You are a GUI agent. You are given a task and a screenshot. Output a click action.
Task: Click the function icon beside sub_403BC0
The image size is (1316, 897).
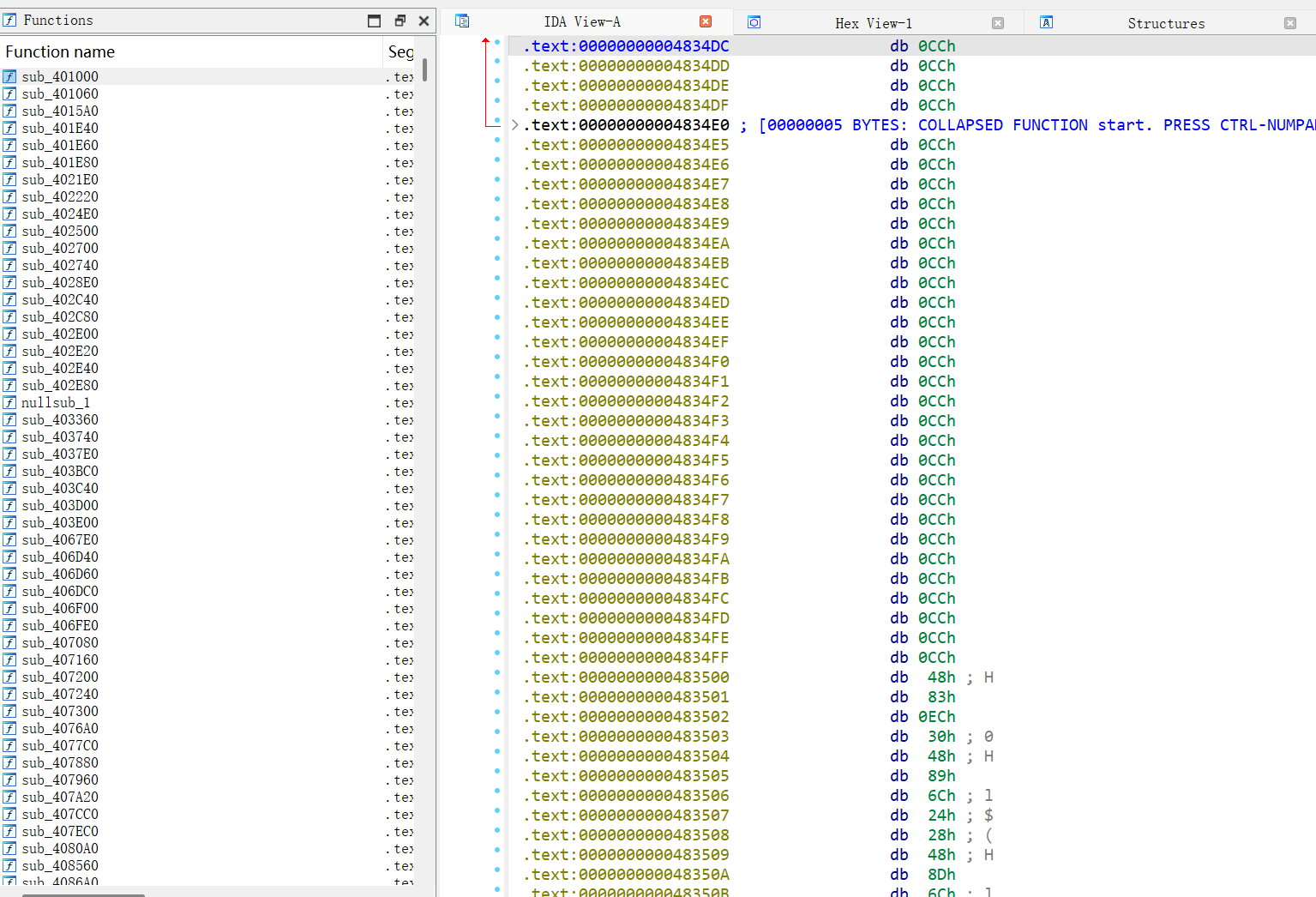(9, 471)
